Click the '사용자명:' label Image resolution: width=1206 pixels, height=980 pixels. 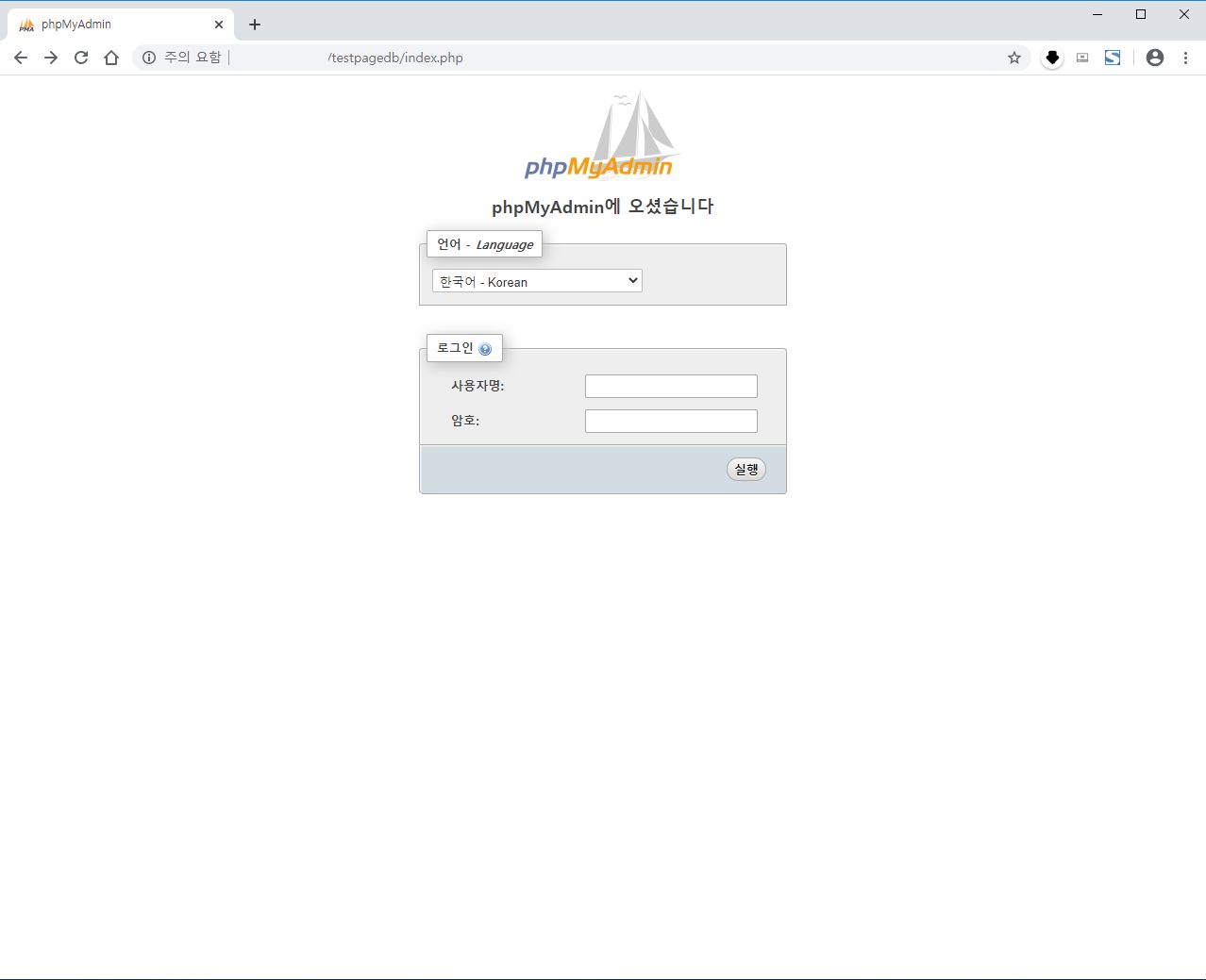tap(477, 386)
